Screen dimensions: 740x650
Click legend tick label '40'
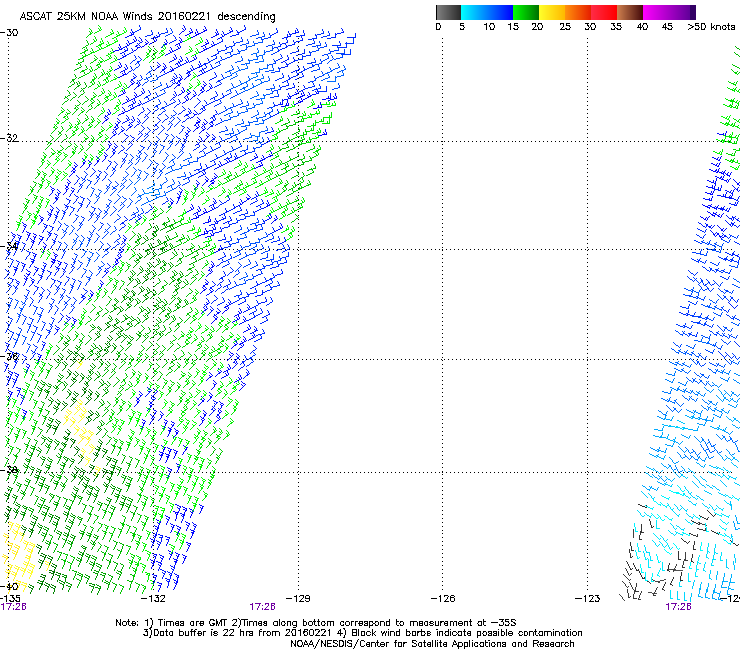[x=642, y=26]
